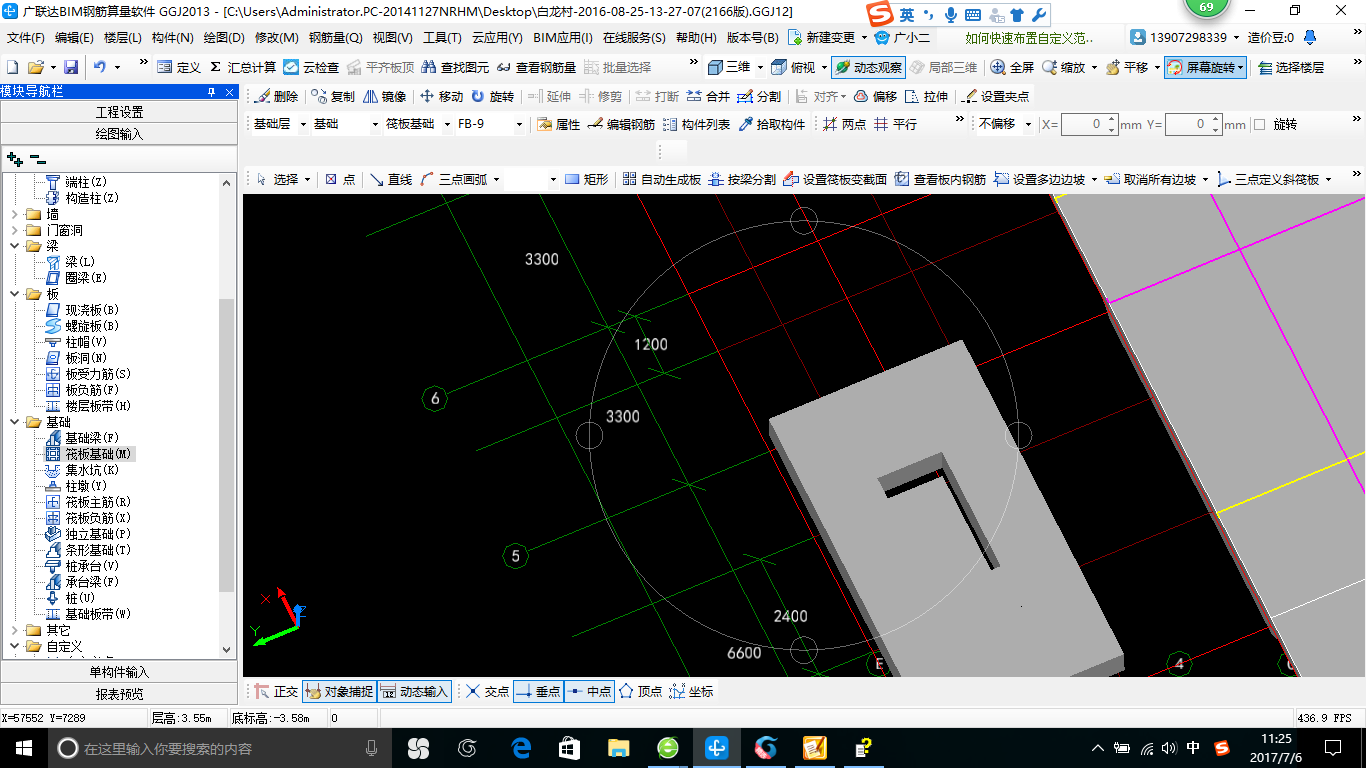Toggle 交点 intersection snap
Image resolution: width=1366 pixels, height=768 pixels.
pyautogui.click(x=487, y=691)
